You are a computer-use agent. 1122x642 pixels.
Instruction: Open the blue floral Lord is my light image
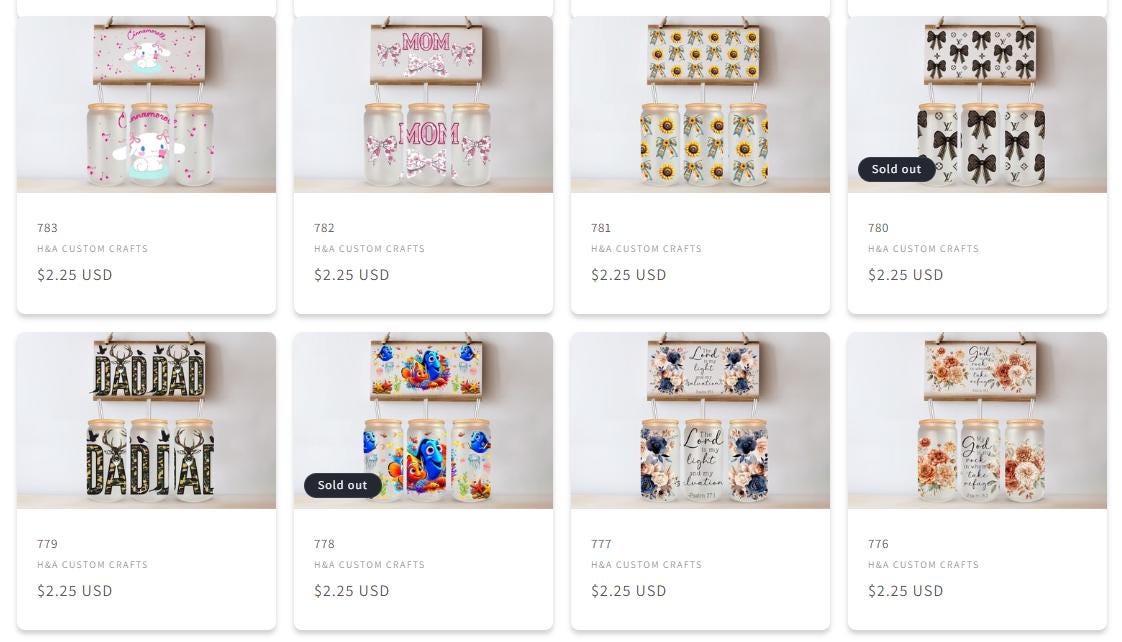[x=700, y=420]
